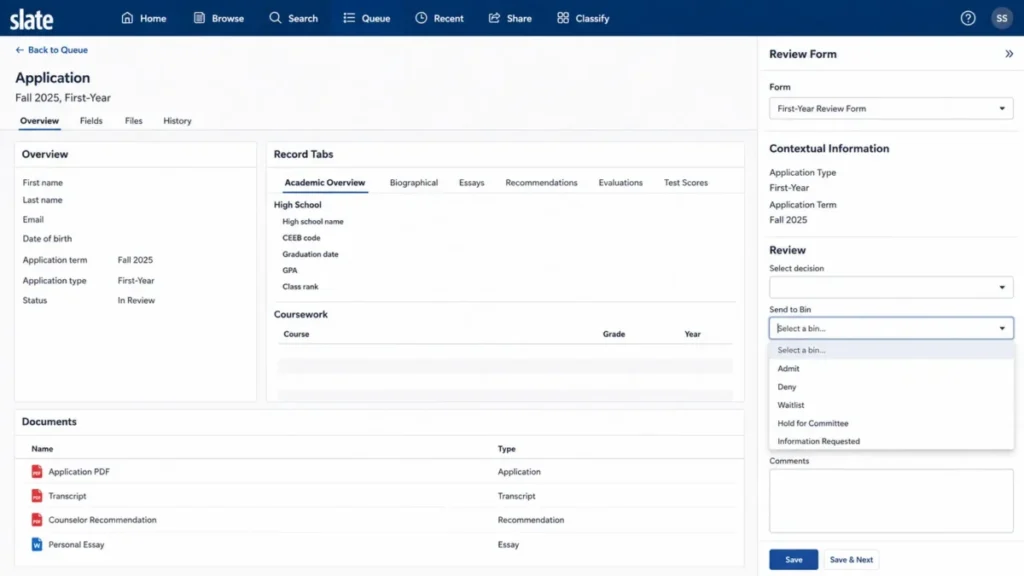
Task: Click the 'Recommendation' type cell
Action: pos(531,520)
